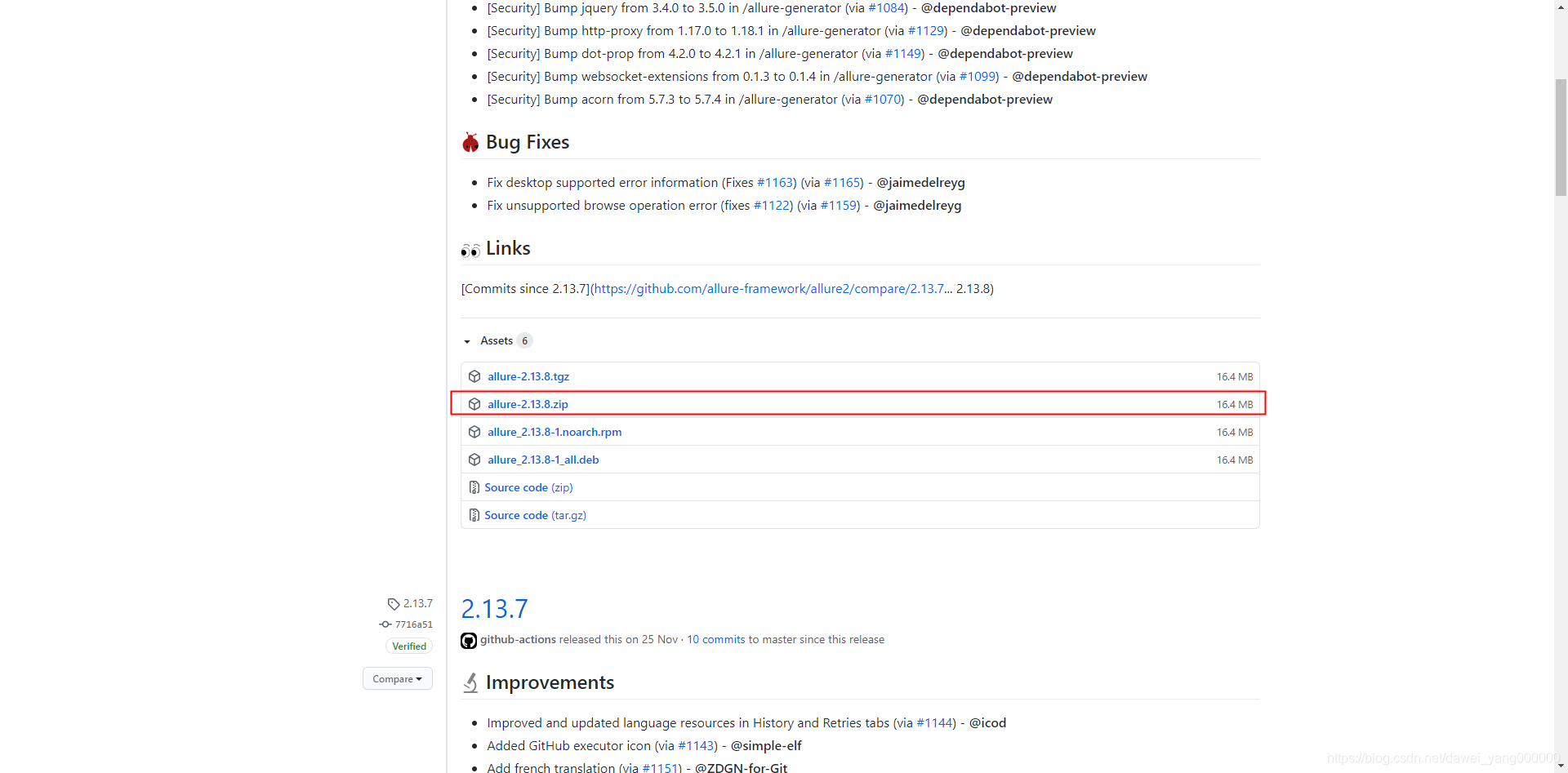Open @icod profile link
The height and width of the screenshot is (773, 1568).
[987, 722]
